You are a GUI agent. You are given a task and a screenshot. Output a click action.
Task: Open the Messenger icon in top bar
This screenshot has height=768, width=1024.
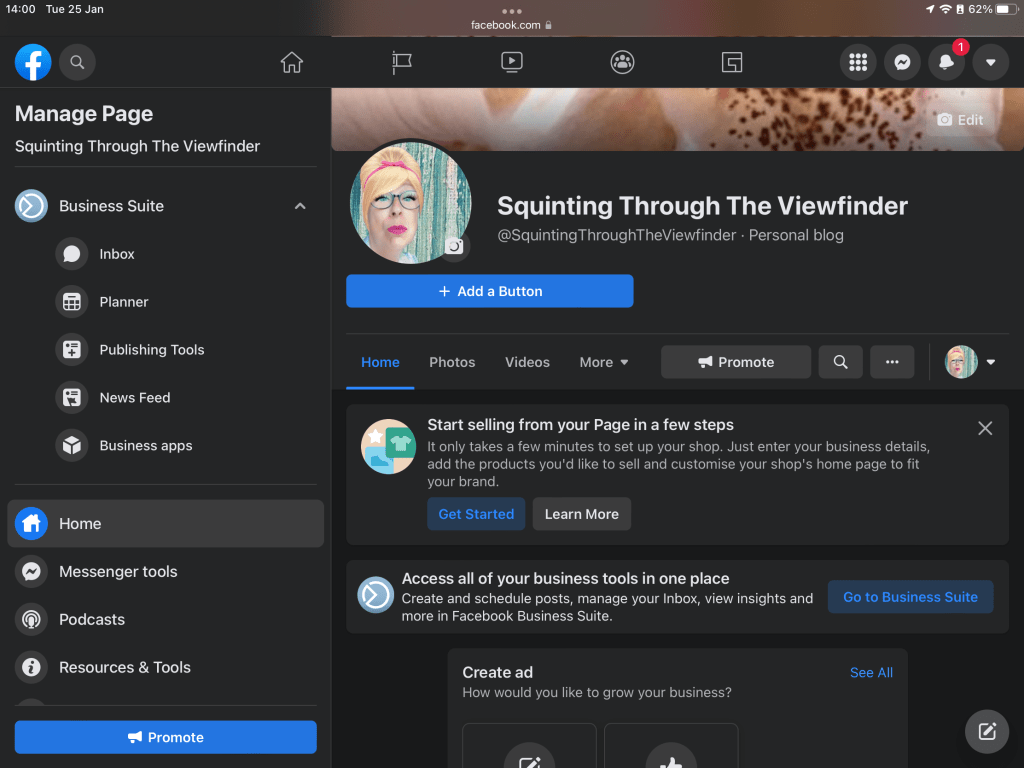pos(902,63)
